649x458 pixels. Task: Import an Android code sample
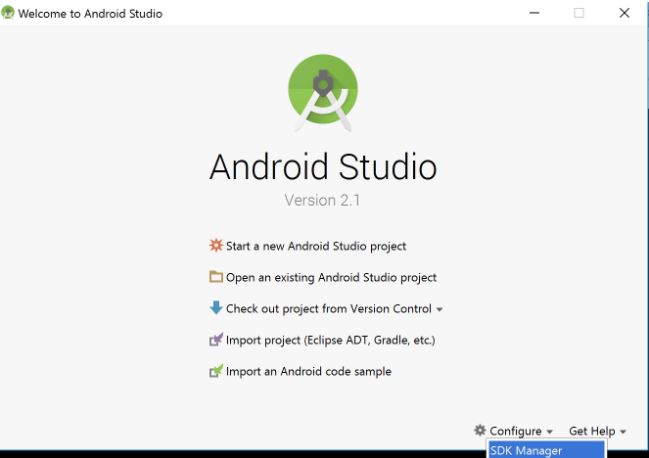click(308, 372)
